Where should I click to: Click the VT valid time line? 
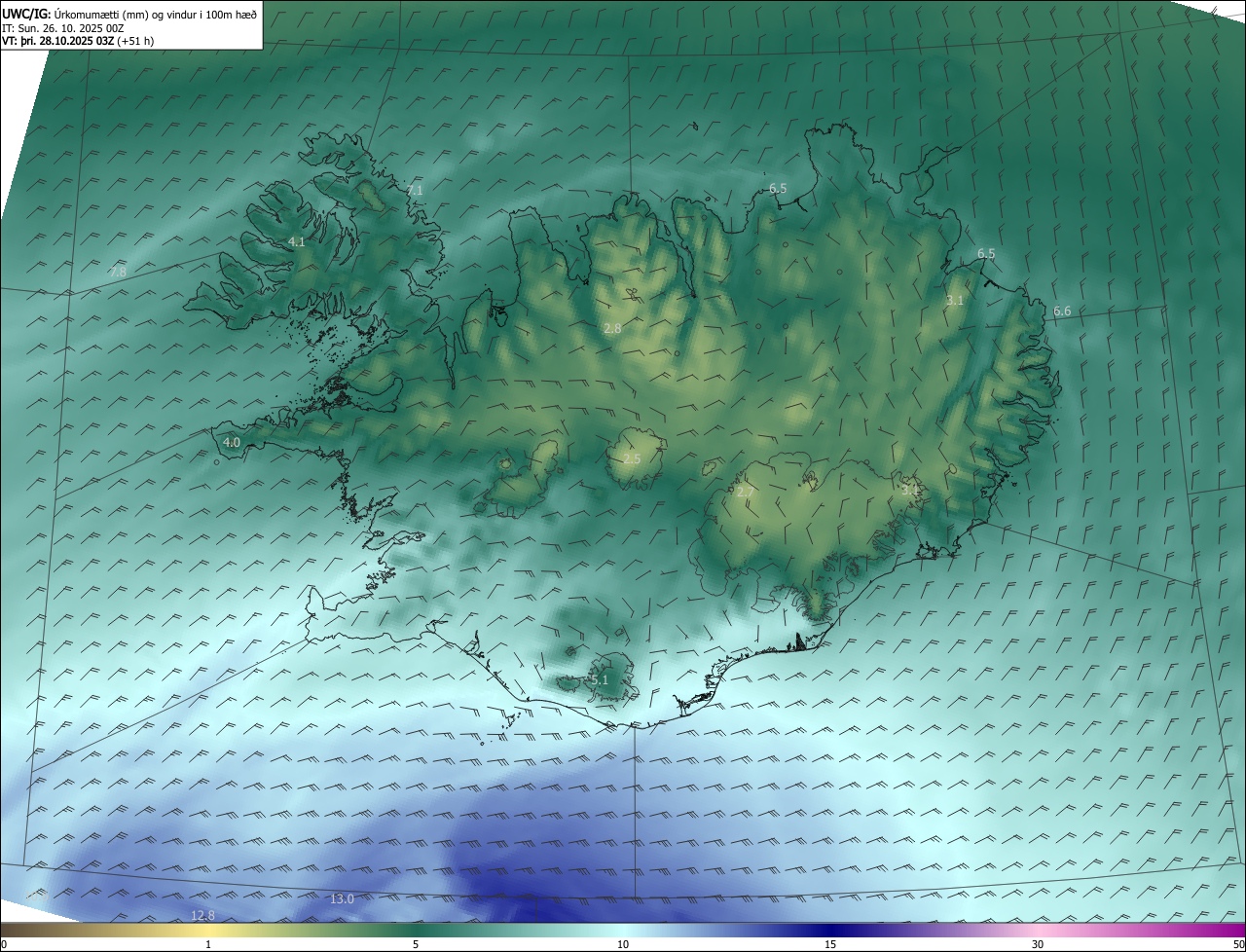tap(78, 41)
